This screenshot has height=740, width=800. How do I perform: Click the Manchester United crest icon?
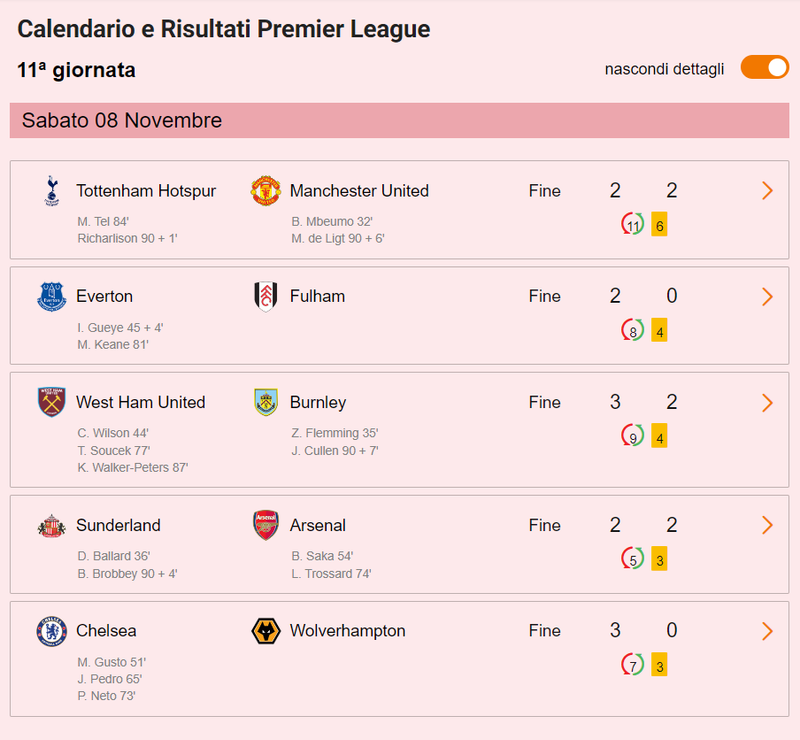(x=265, y=191)
